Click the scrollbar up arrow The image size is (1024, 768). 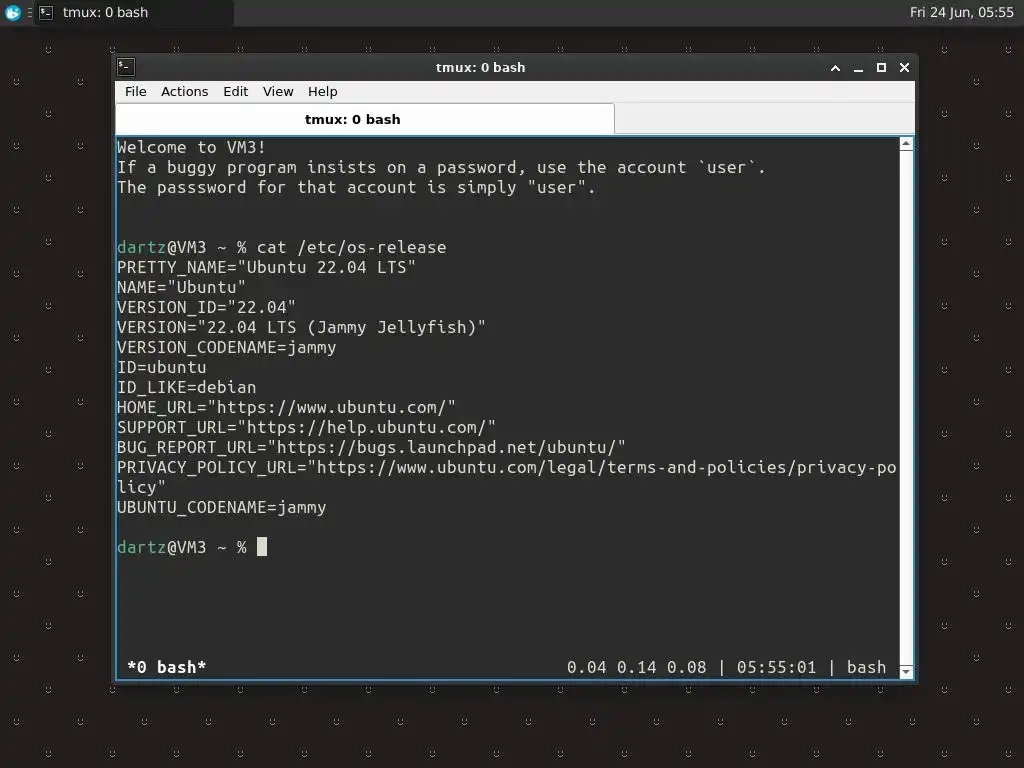[906, 144]
